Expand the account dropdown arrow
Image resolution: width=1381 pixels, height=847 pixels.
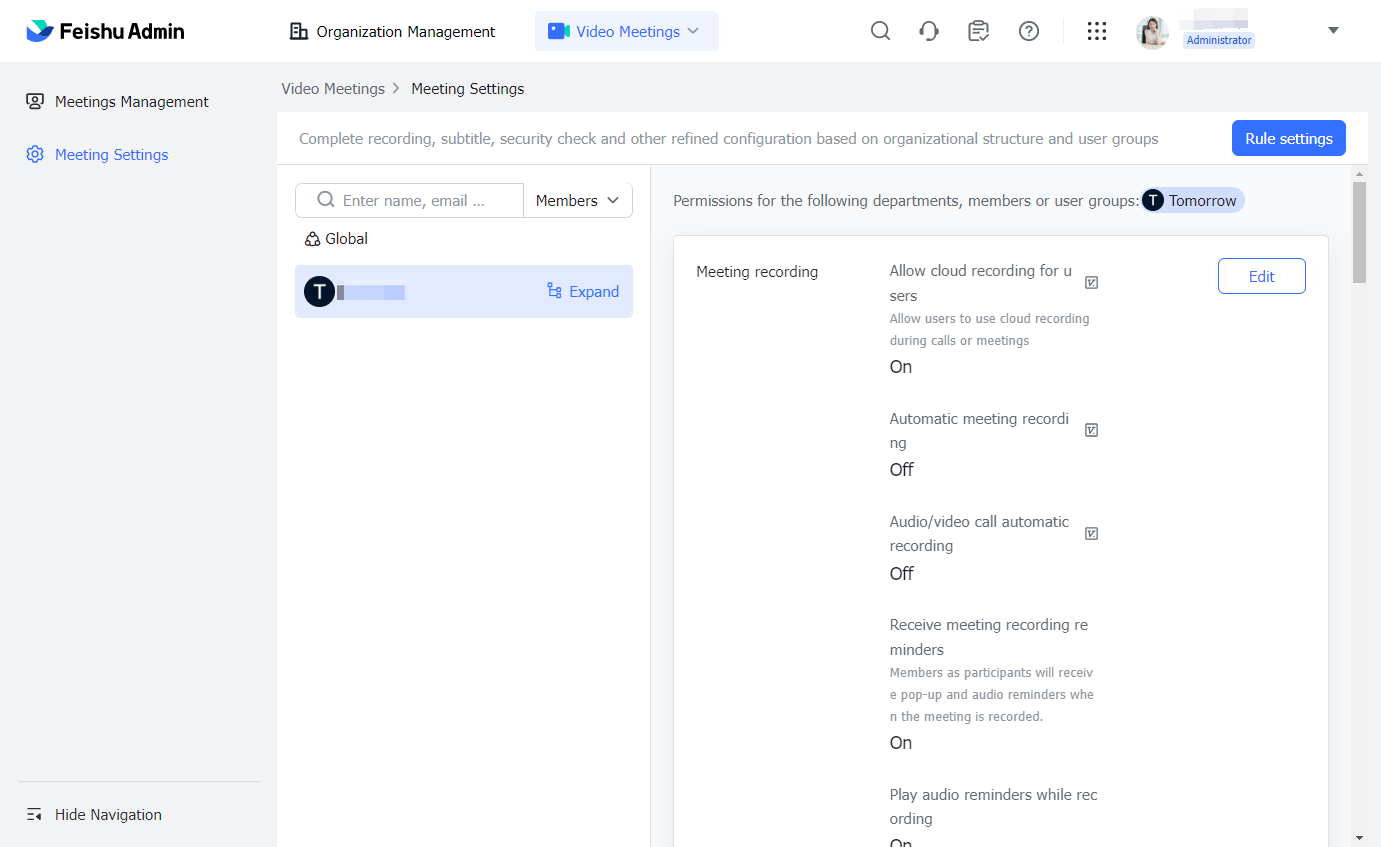pos(1333,31)
